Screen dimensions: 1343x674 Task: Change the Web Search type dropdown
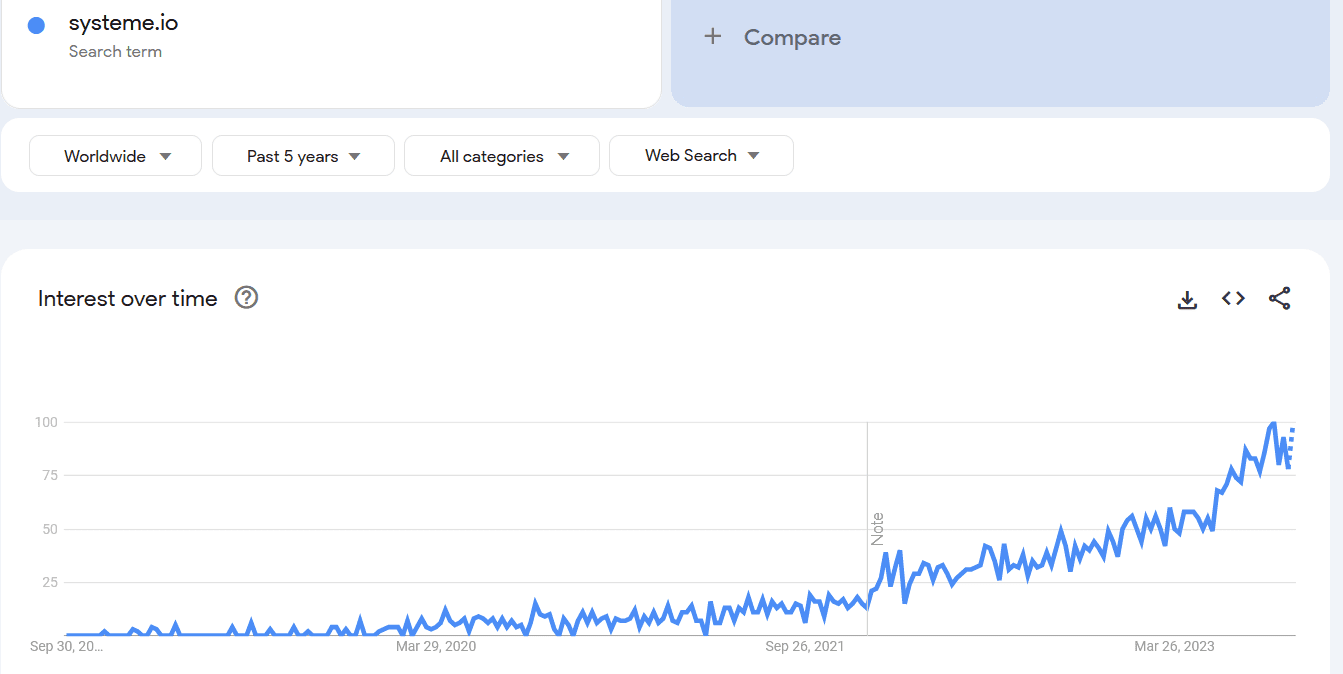pos(701,156)
